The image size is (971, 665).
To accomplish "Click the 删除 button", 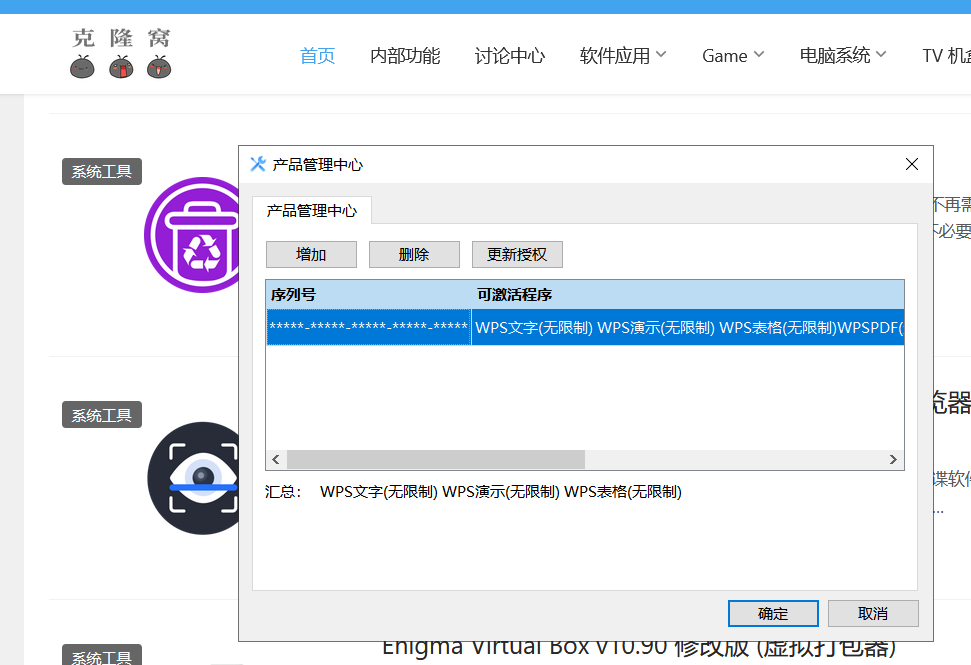I will coord(414,254).
